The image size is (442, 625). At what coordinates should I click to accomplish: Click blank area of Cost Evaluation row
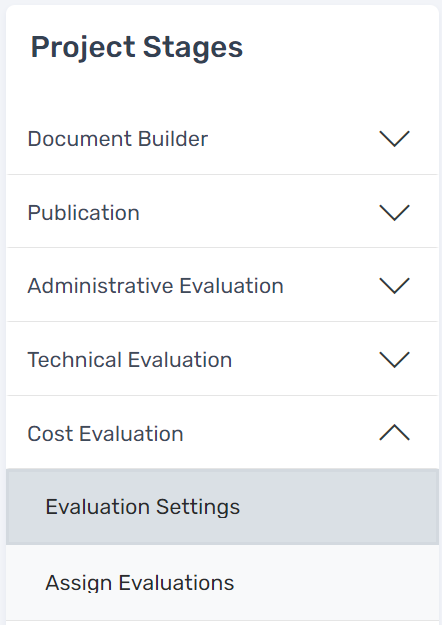pos(281,433)
